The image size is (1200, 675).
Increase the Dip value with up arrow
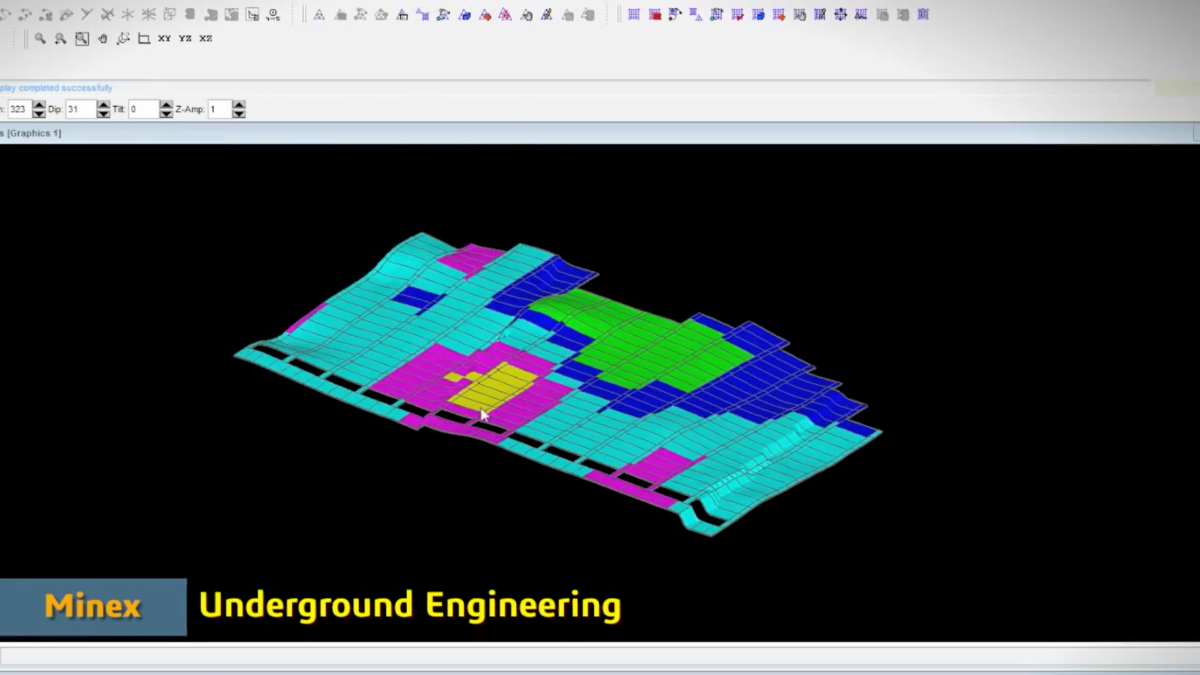pyautogui.click(x=103, y=105)
